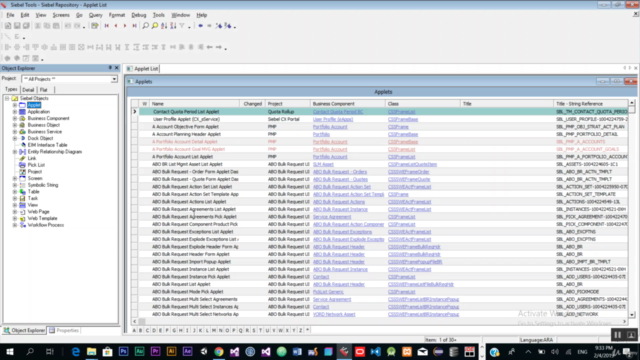Click the filter funnel toolbar icon

(182, 26)
